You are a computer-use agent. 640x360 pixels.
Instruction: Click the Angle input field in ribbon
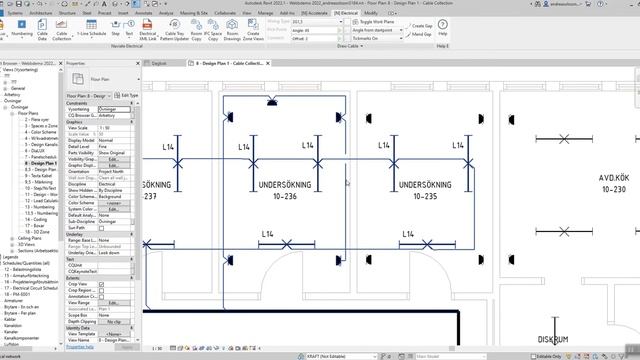[314, 30]
